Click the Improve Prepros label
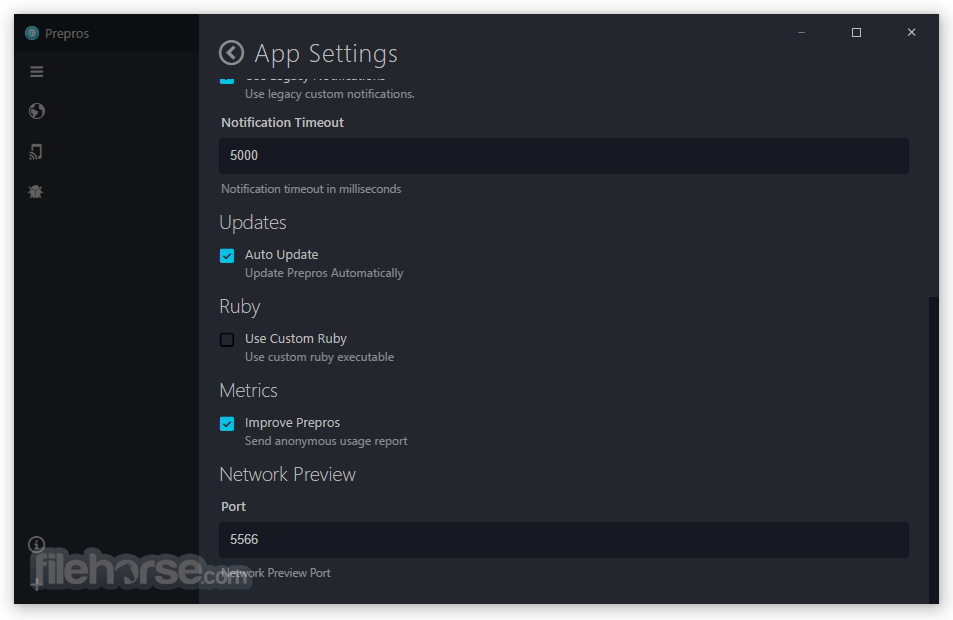Viewport: 953px width, 620px height. (292, 422)
